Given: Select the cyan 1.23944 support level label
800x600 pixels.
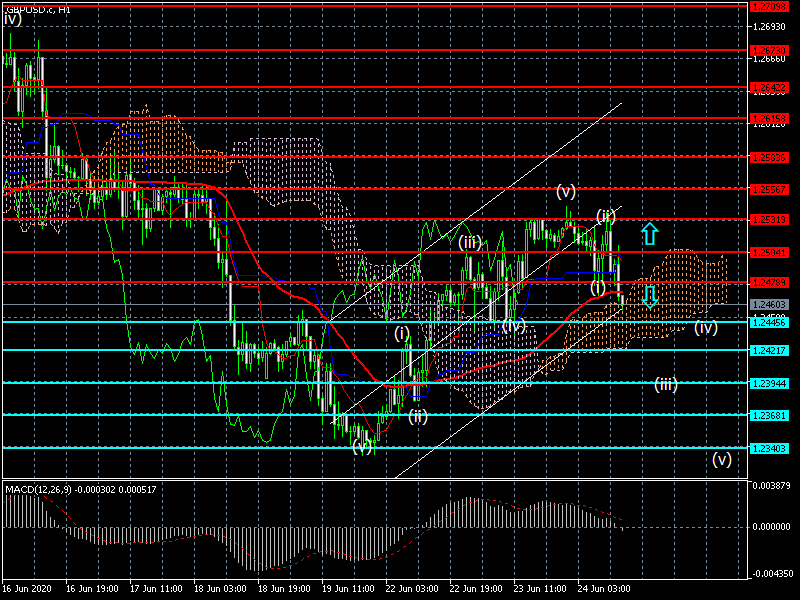Looking at the screenshot, I should coord(769,383).
